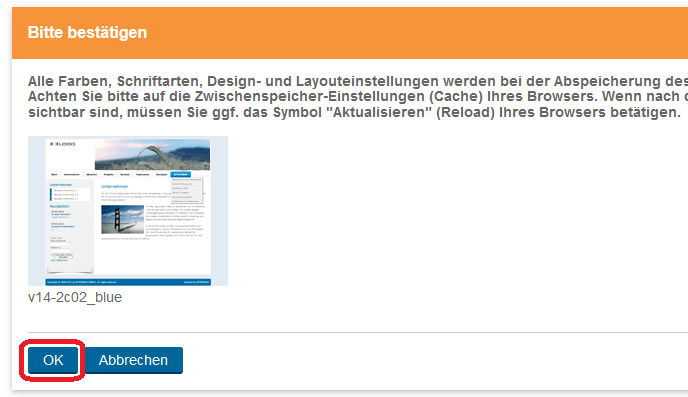Click the Neuigkeiten sidebar heading in preview
The image size is (688, 397).
pyautogui.click(x=59, y=206)
